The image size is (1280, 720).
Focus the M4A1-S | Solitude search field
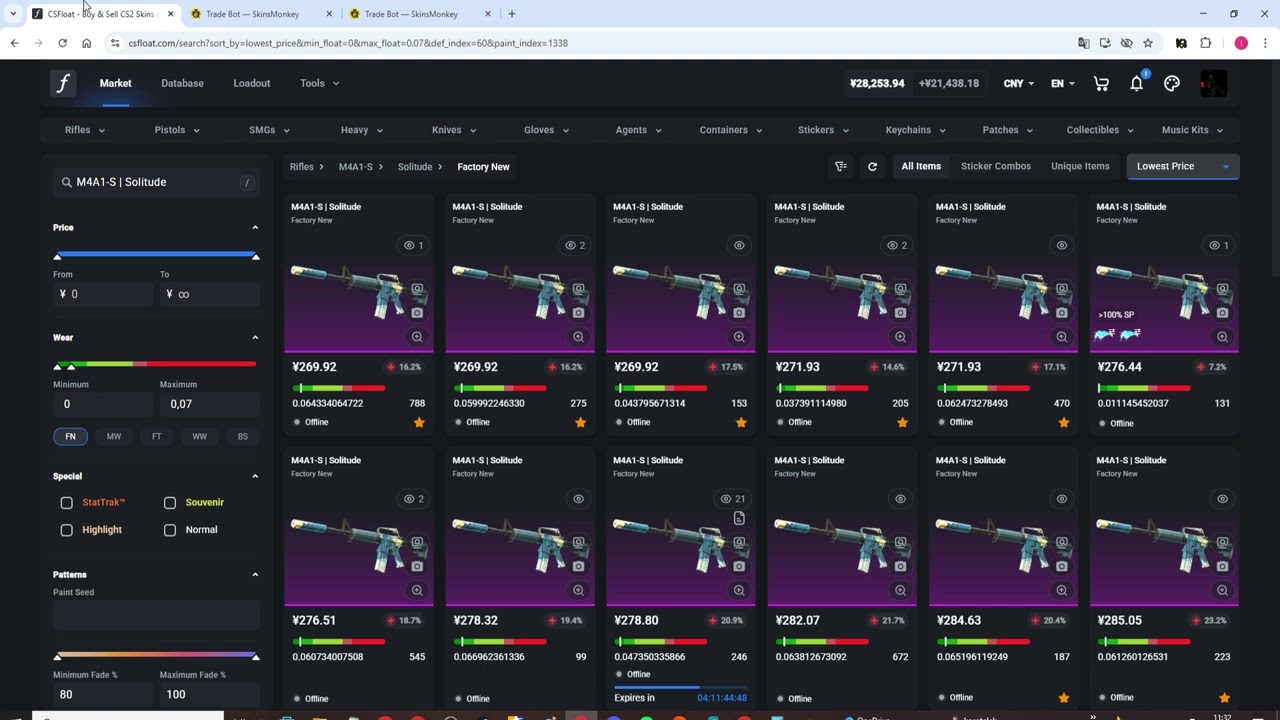(x=156, y=182)
